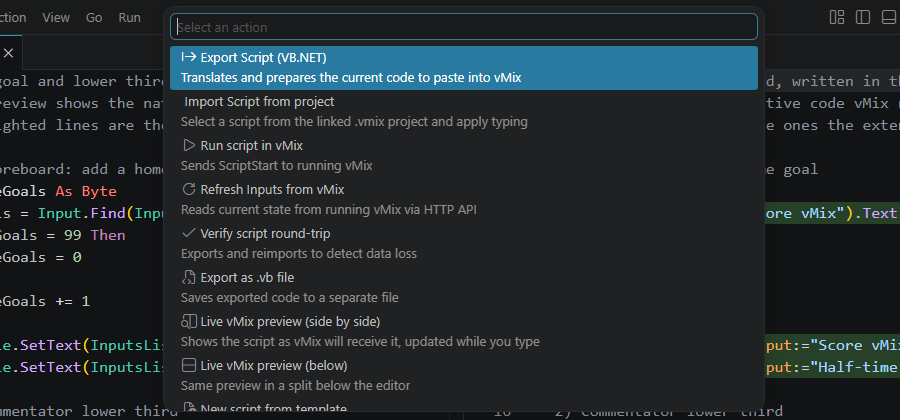Click the Refresh Inputs circular arrow icon
The height and width of the screenshot is (420, 900).
(x=189, y=189)
